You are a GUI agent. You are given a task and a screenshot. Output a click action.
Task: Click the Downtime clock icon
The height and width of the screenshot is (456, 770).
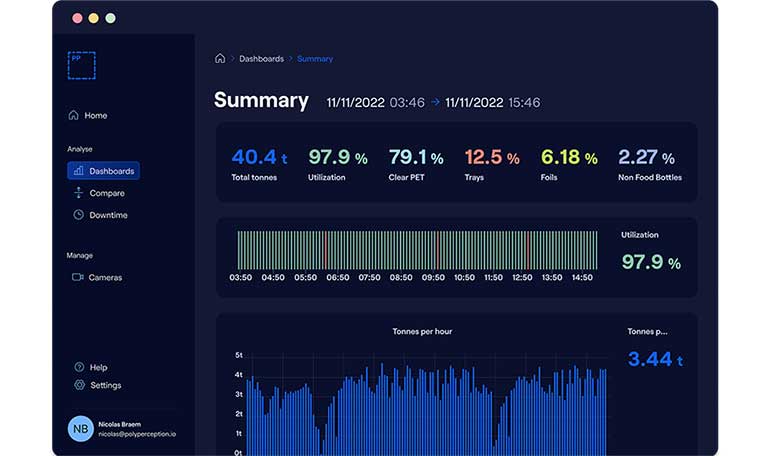[79, 215]
